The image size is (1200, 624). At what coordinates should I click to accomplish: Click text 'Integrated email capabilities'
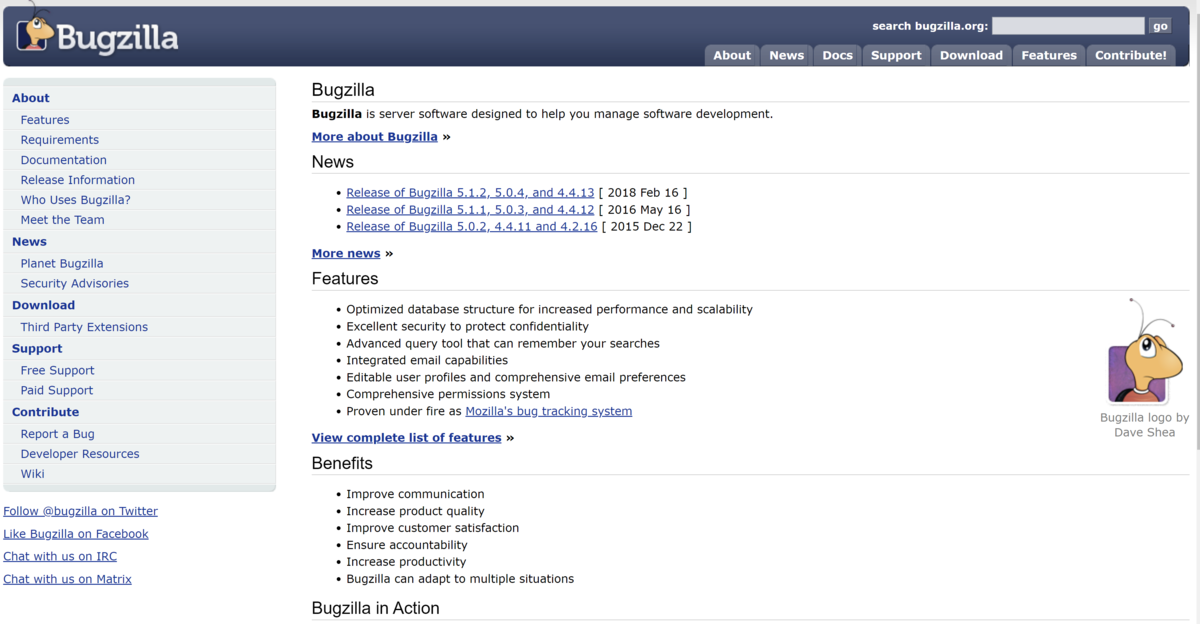pyautogui.click(x=427, y=360)
